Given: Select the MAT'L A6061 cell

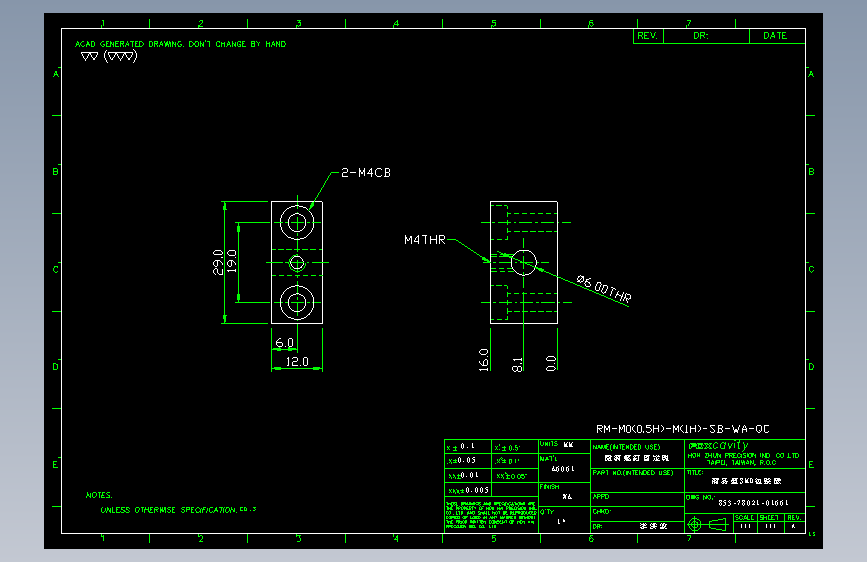Looking at the screenshot, I should 564,467.
